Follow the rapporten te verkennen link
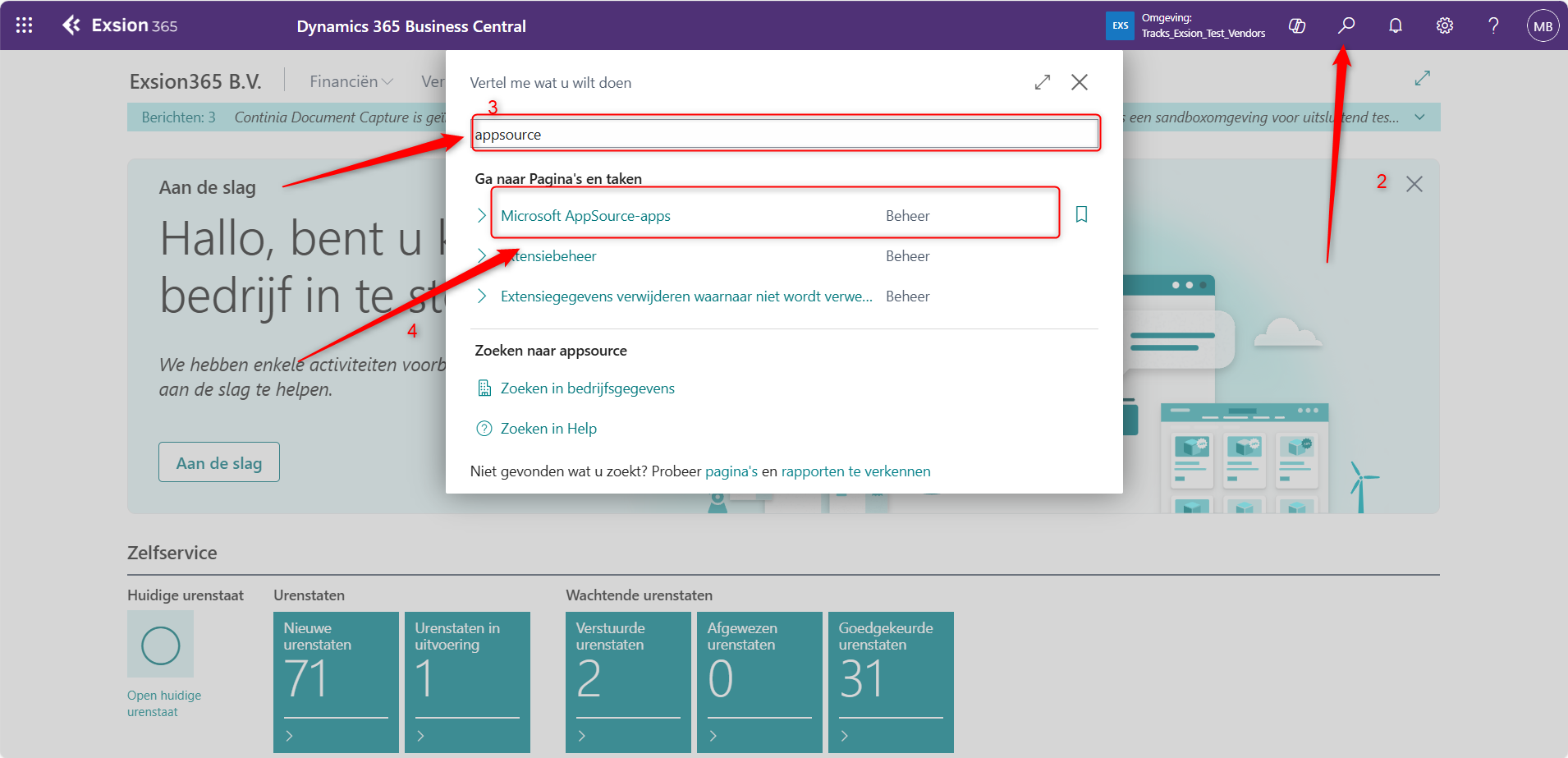Image resolution: width=1568 pixels, height=758 pixels. (x=855, y=471)
